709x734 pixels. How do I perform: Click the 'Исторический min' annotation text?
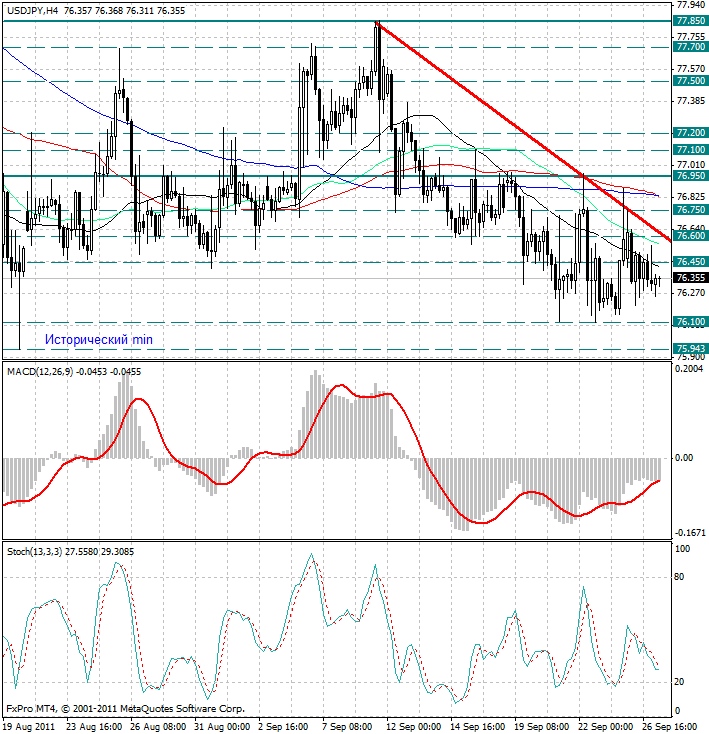99,339
